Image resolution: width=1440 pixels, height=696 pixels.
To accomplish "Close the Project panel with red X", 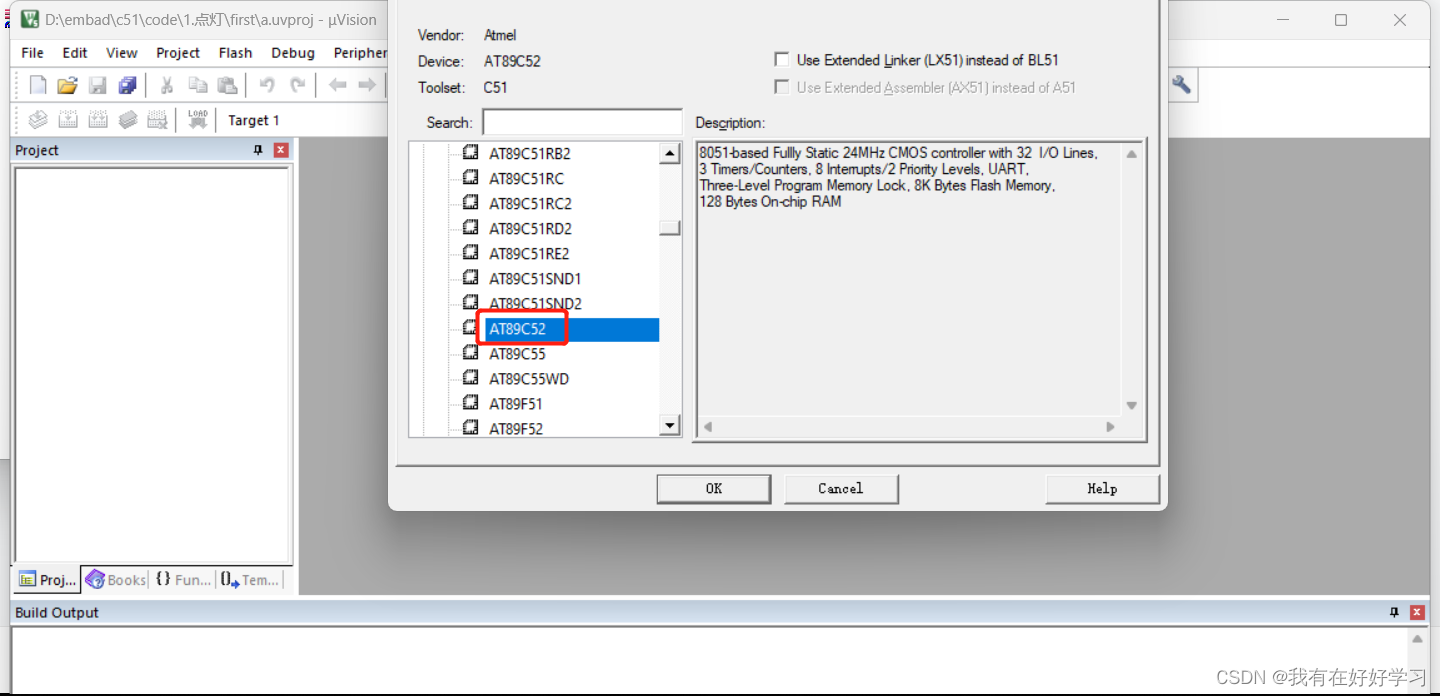I will click(281, 150).
